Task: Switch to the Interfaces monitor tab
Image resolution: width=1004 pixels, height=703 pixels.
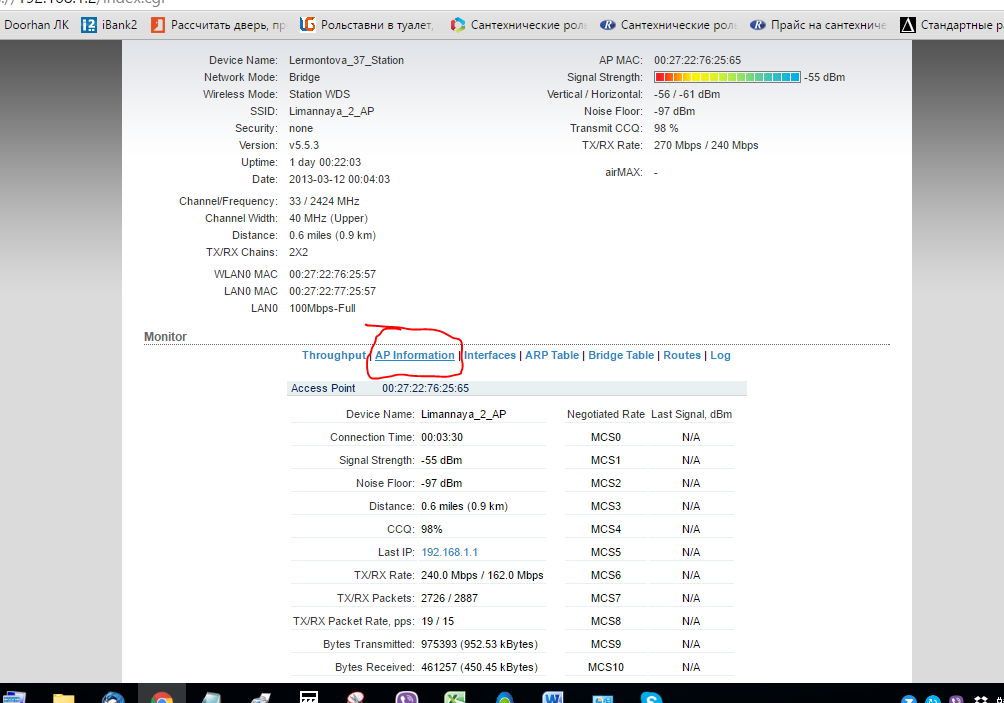Action: pyautogui.click(x=490, y=355)
